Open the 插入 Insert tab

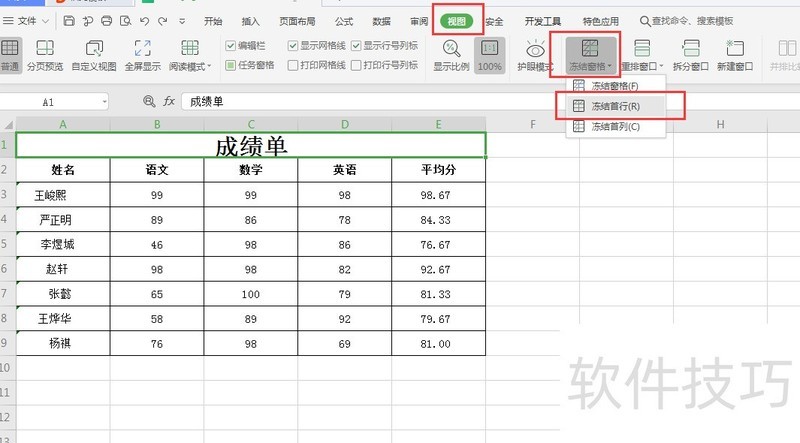click(x=250, y=21)
